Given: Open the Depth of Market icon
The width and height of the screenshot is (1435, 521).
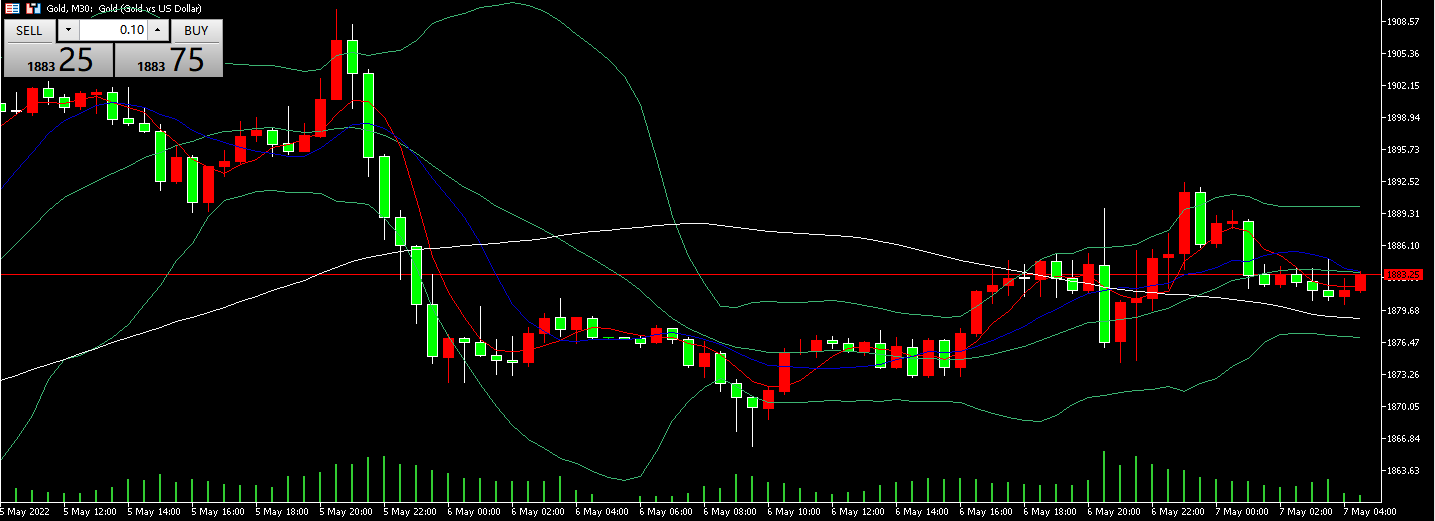Looking at the screenshot, I should coord(32,8).
